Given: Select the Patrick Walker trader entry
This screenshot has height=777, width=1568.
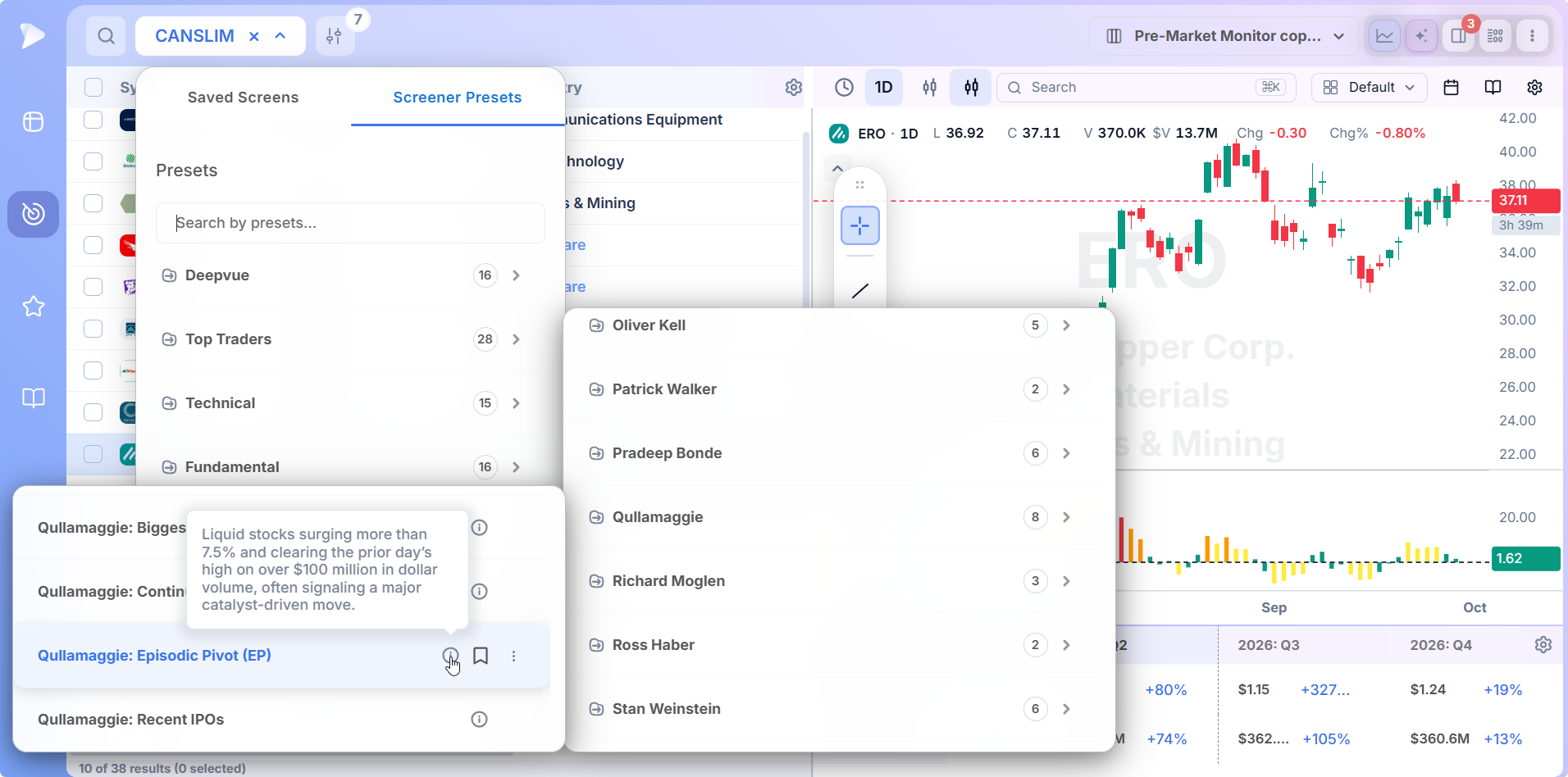Looking at the screenshot, I should pyautogui.click(x=833, y=389).
